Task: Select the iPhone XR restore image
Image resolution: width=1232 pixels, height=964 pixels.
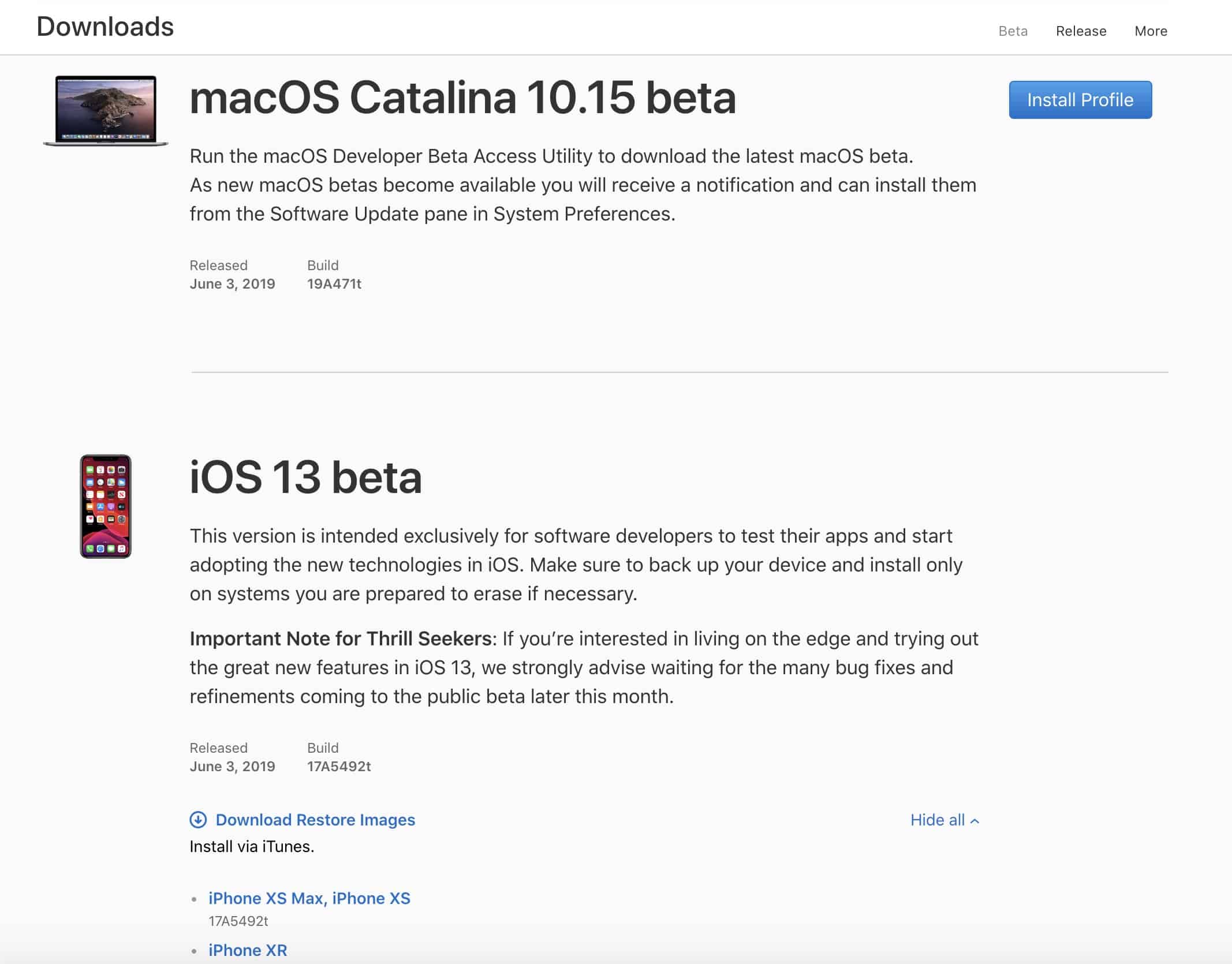Action: 248,950
